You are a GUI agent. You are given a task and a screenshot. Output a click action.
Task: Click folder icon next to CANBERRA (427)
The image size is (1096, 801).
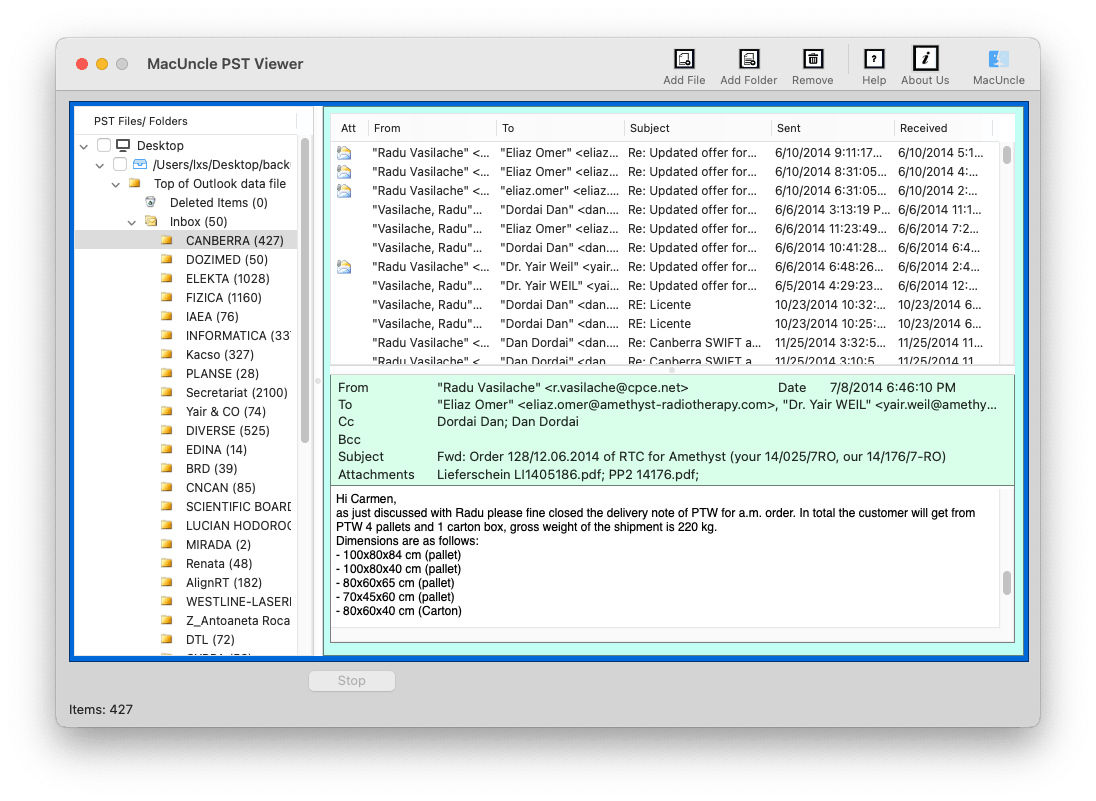click(x=166, y=240)
